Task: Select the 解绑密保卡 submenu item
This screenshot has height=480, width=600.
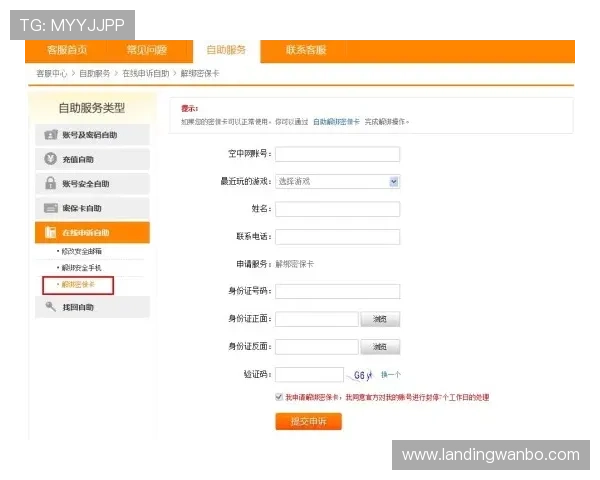Action: [x=77, y=284]
